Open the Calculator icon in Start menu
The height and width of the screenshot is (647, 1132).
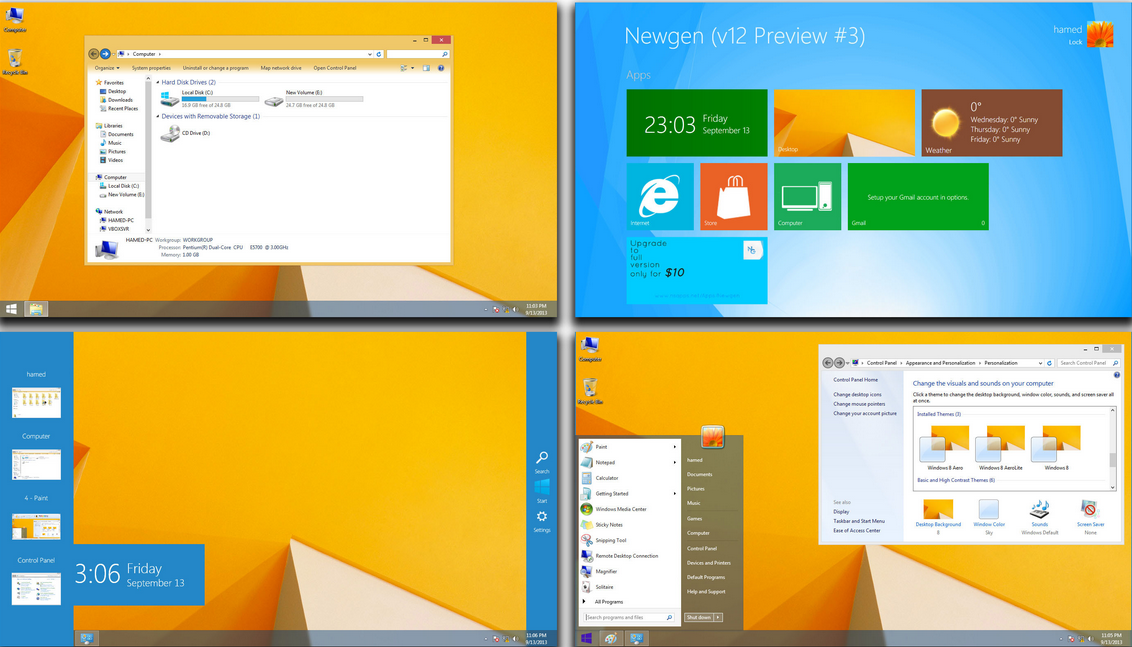tap(586, 478)
